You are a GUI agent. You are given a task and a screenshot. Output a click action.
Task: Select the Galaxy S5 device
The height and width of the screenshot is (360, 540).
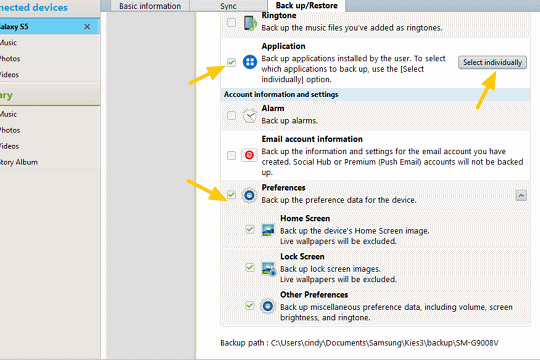pos(50,27)
